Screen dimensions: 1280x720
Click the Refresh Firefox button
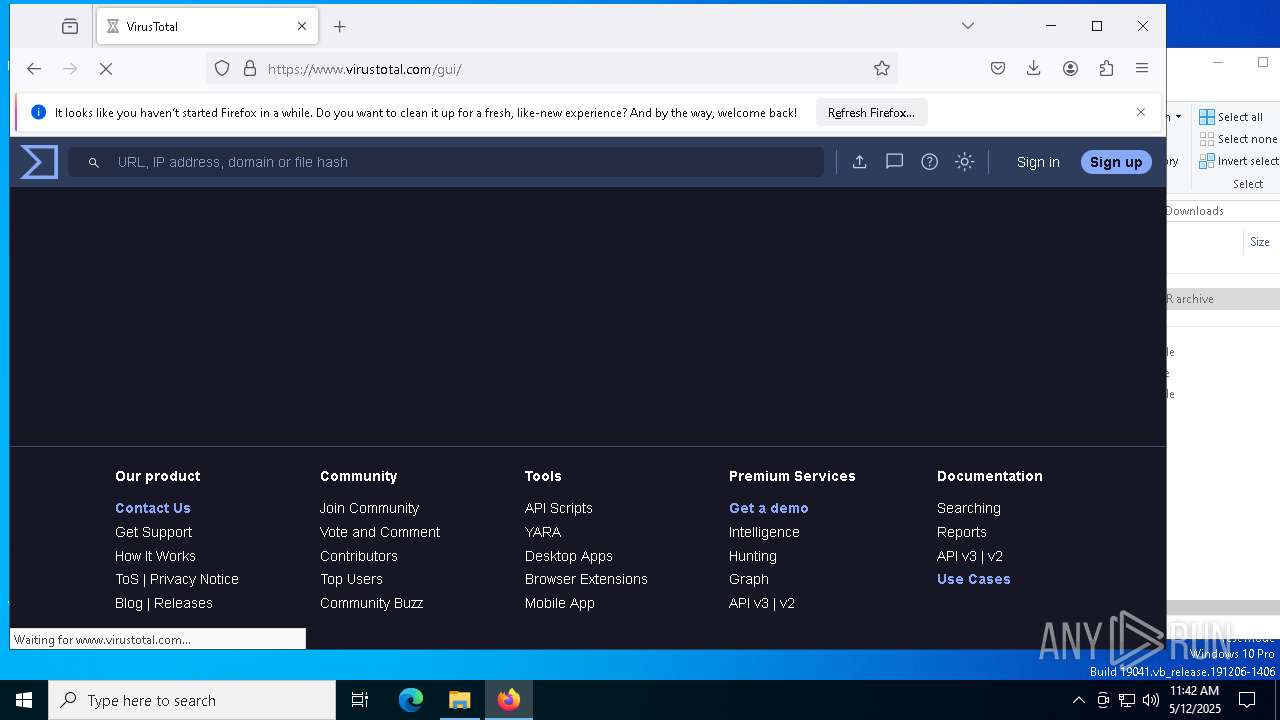pos(871,113)
